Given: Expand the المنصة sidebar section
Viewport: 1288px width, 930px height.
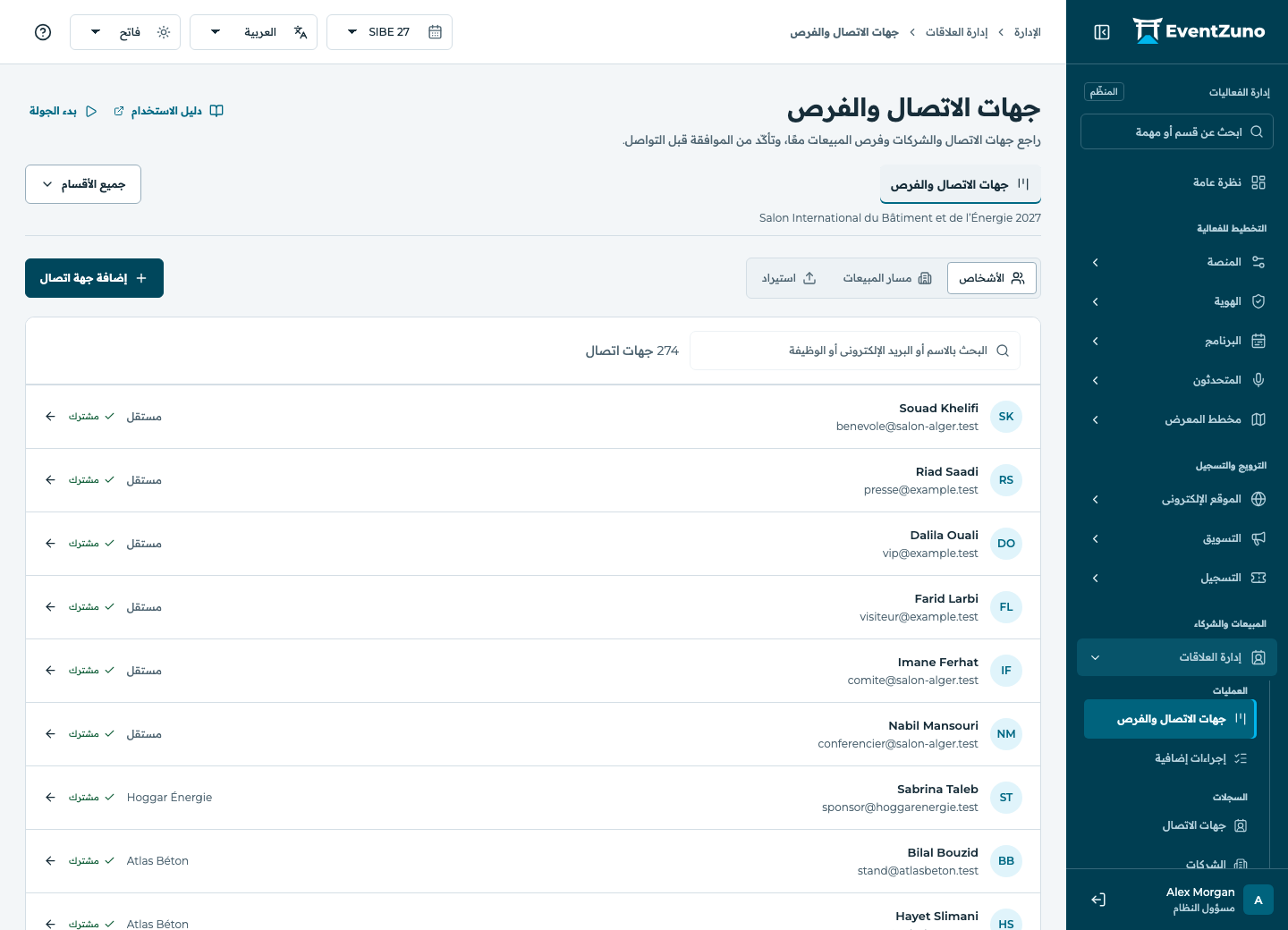Looking at the screenshot, I should pyautogui.click(x=1177, y=262).
